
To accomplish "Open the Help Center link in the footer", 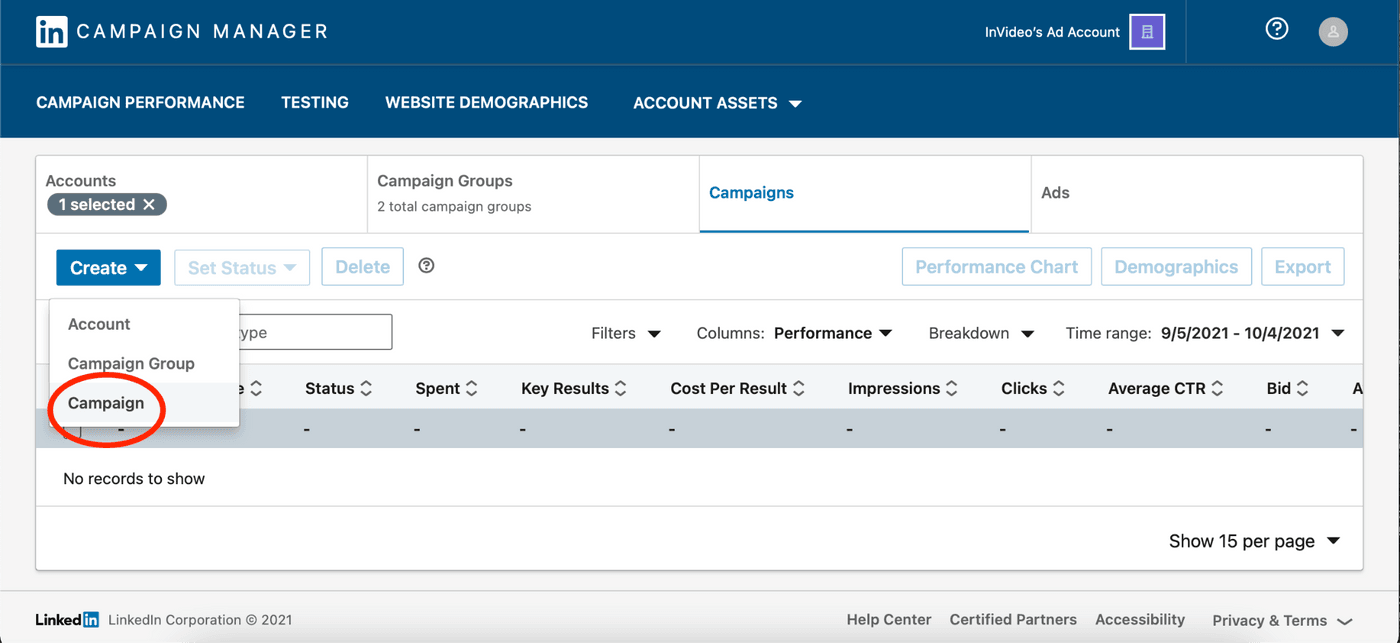I will pyautogui.click(x=888, y=619).
